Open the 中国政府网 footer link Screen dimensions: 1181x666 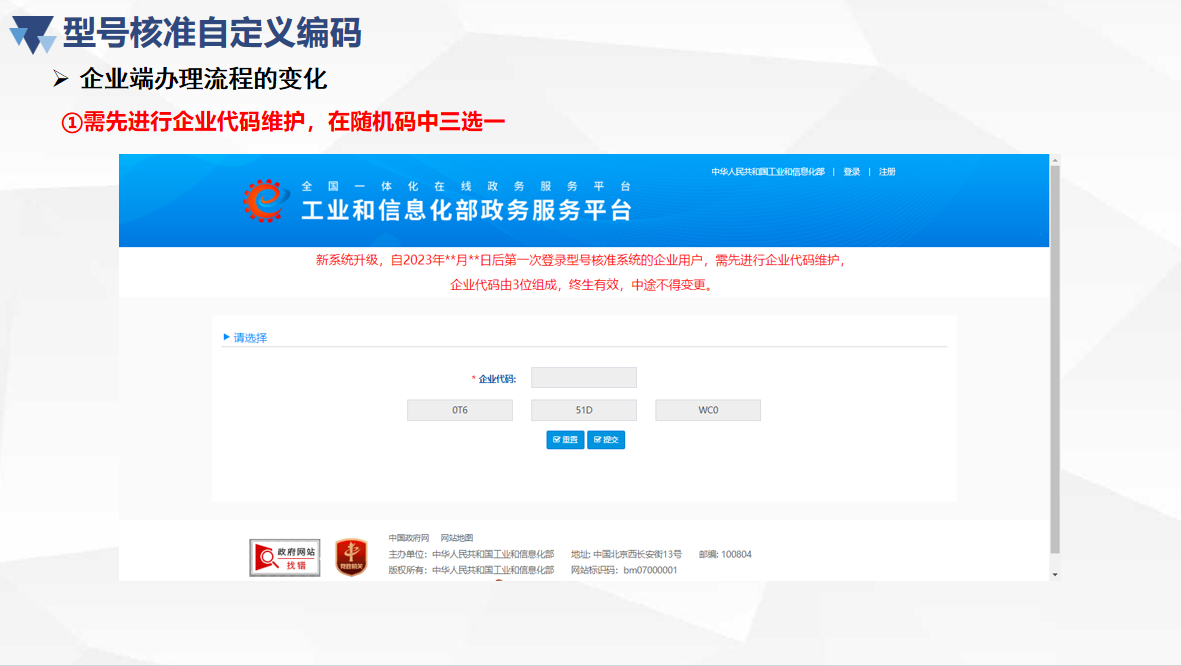pos(409,538)
